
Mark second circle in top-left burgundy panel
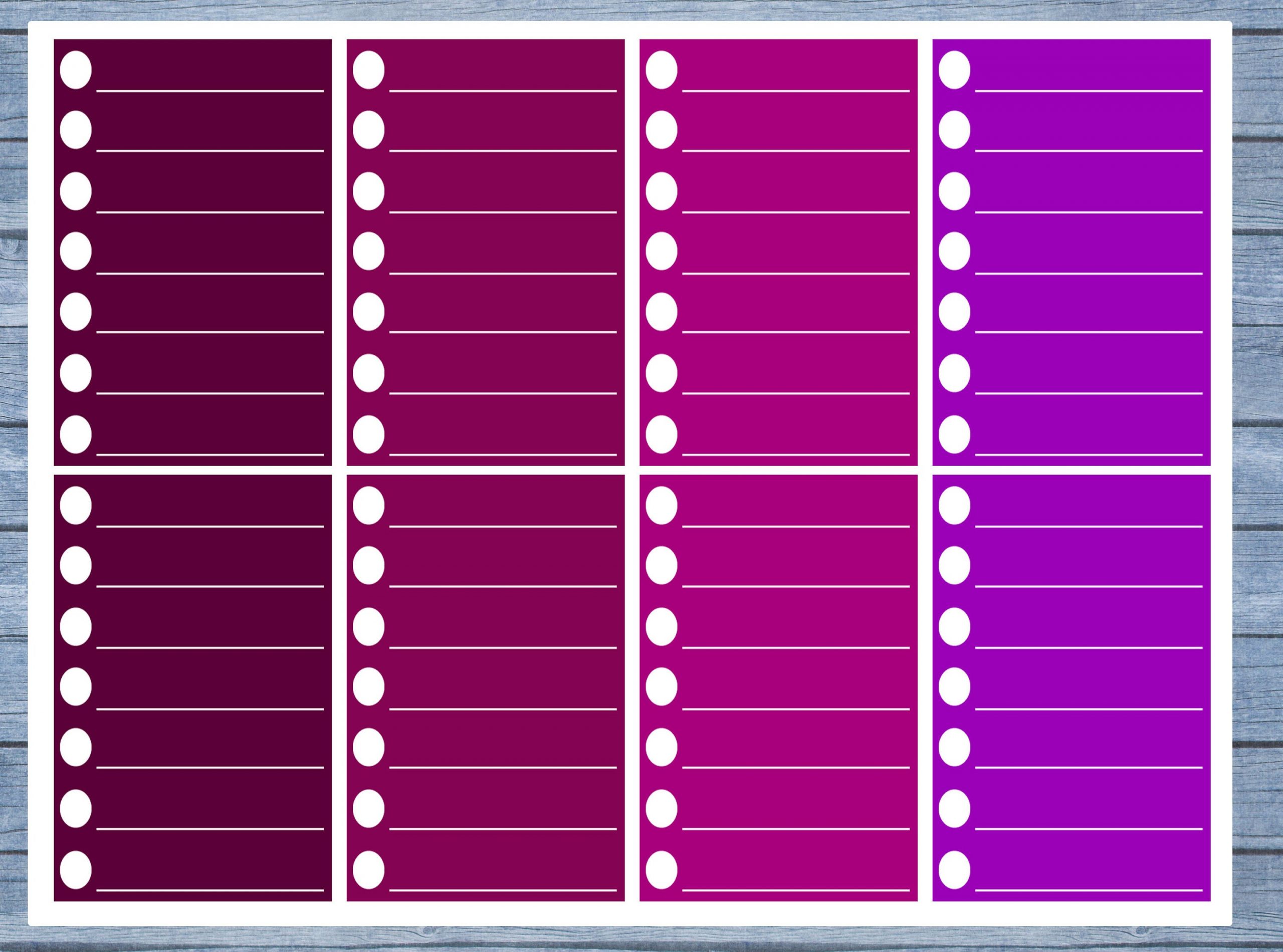[76, 130]
